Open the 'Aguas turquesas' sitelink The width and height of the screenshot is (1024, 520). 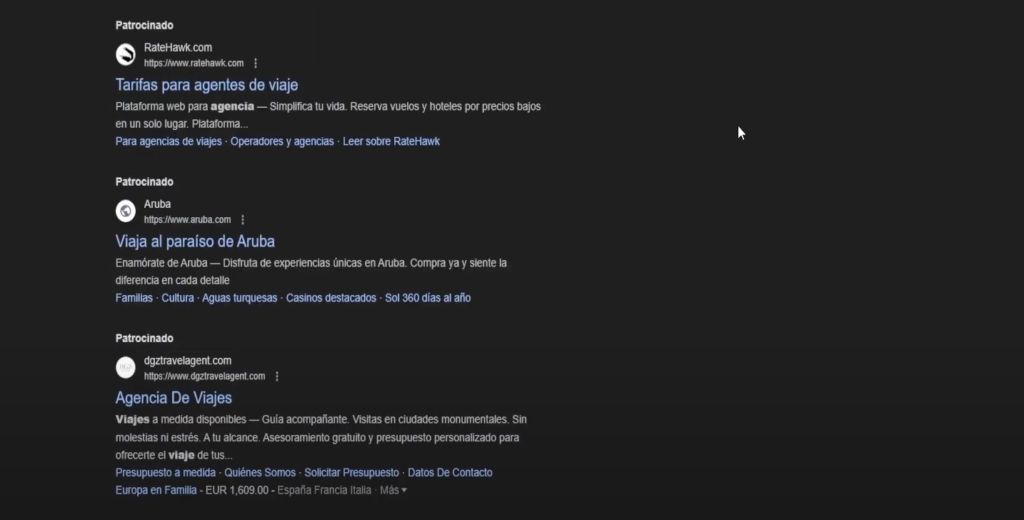click(240, 298)
